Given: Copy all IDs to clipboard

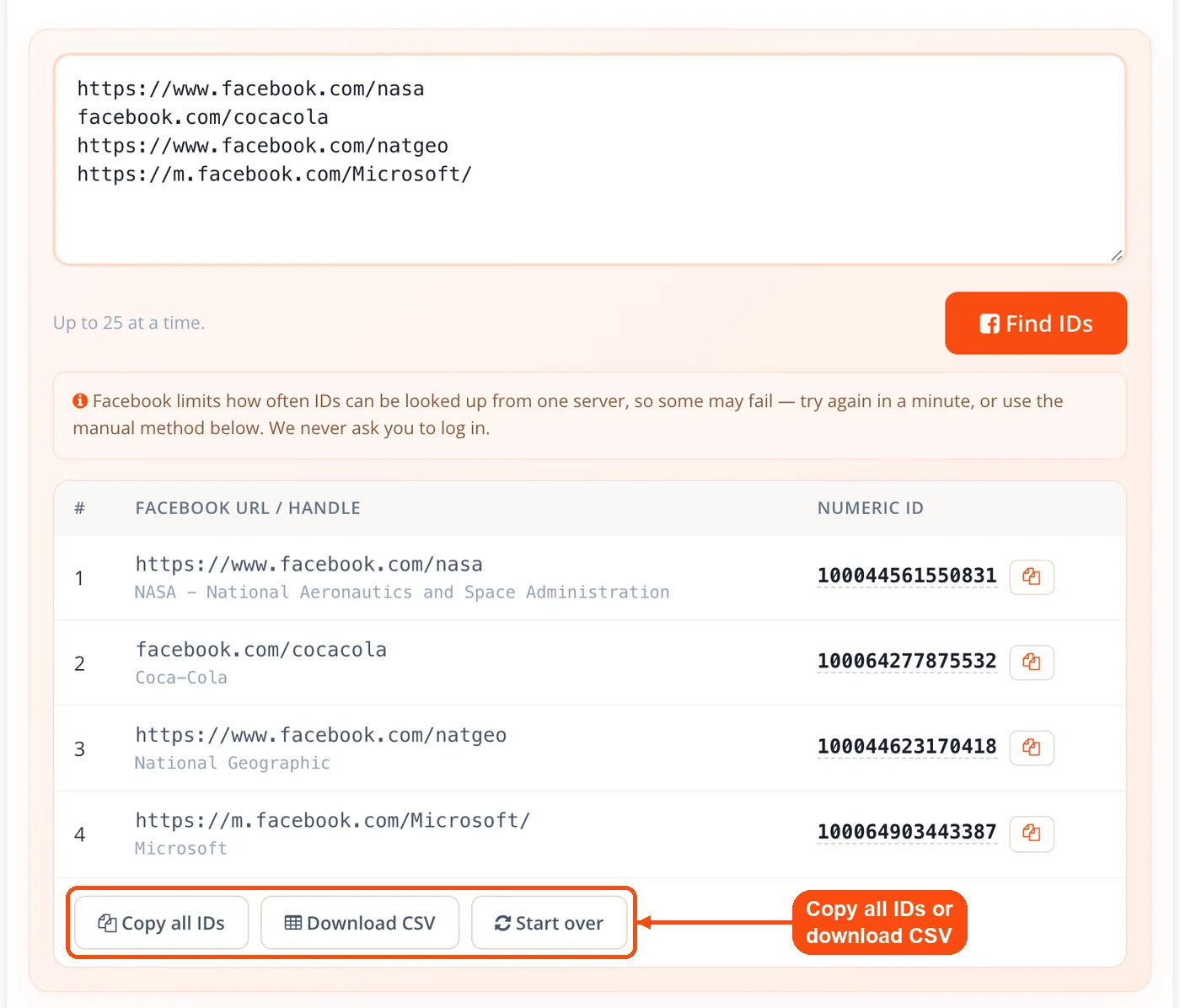Looking at the screenshot, I should [x=162, y=923].
